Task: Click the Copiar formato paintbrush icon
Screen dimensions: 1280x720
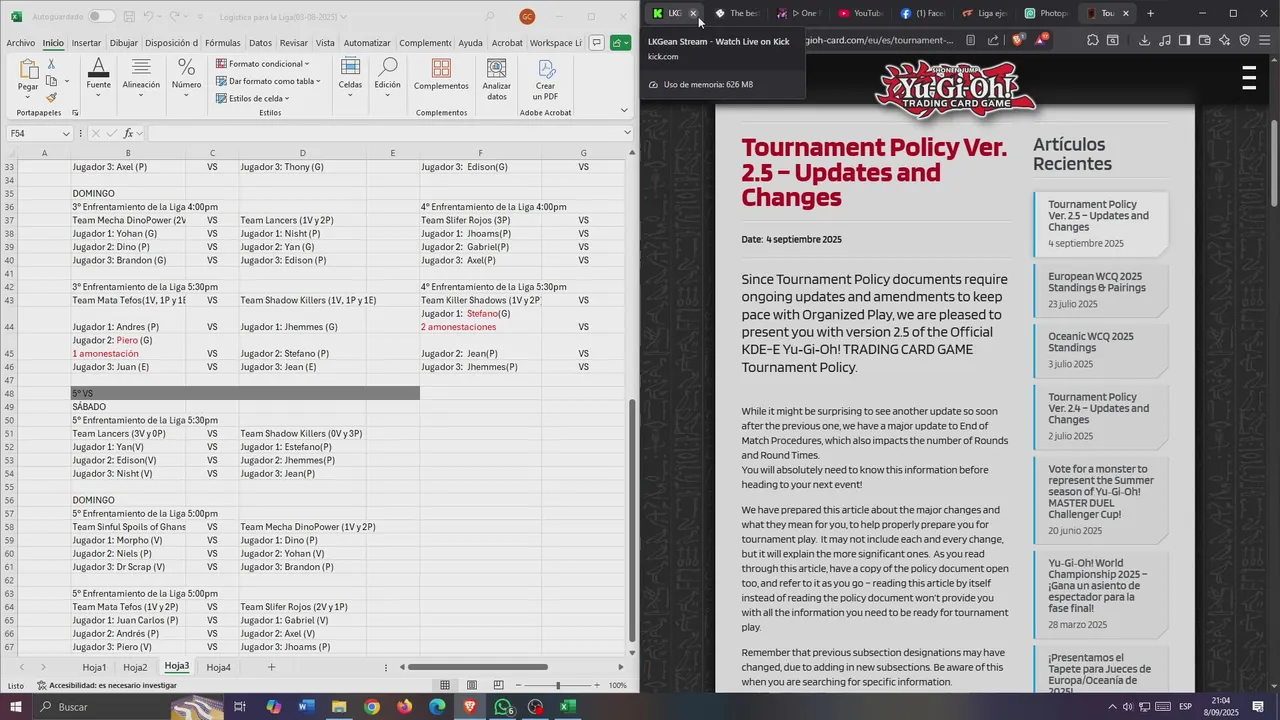Action: (x=51, y=97)
